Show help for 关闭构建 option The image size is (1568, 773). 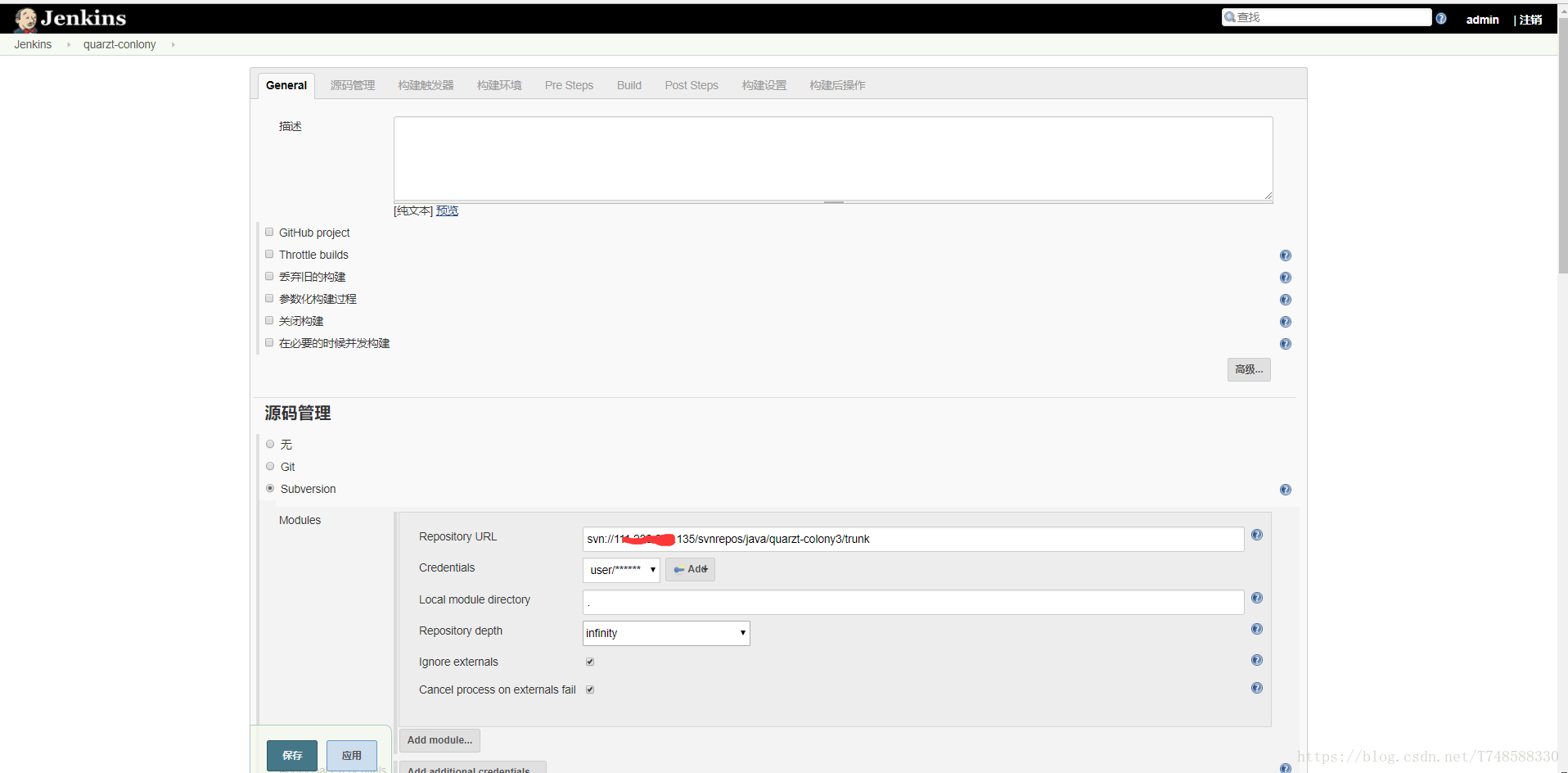[x=1286, y=322]
